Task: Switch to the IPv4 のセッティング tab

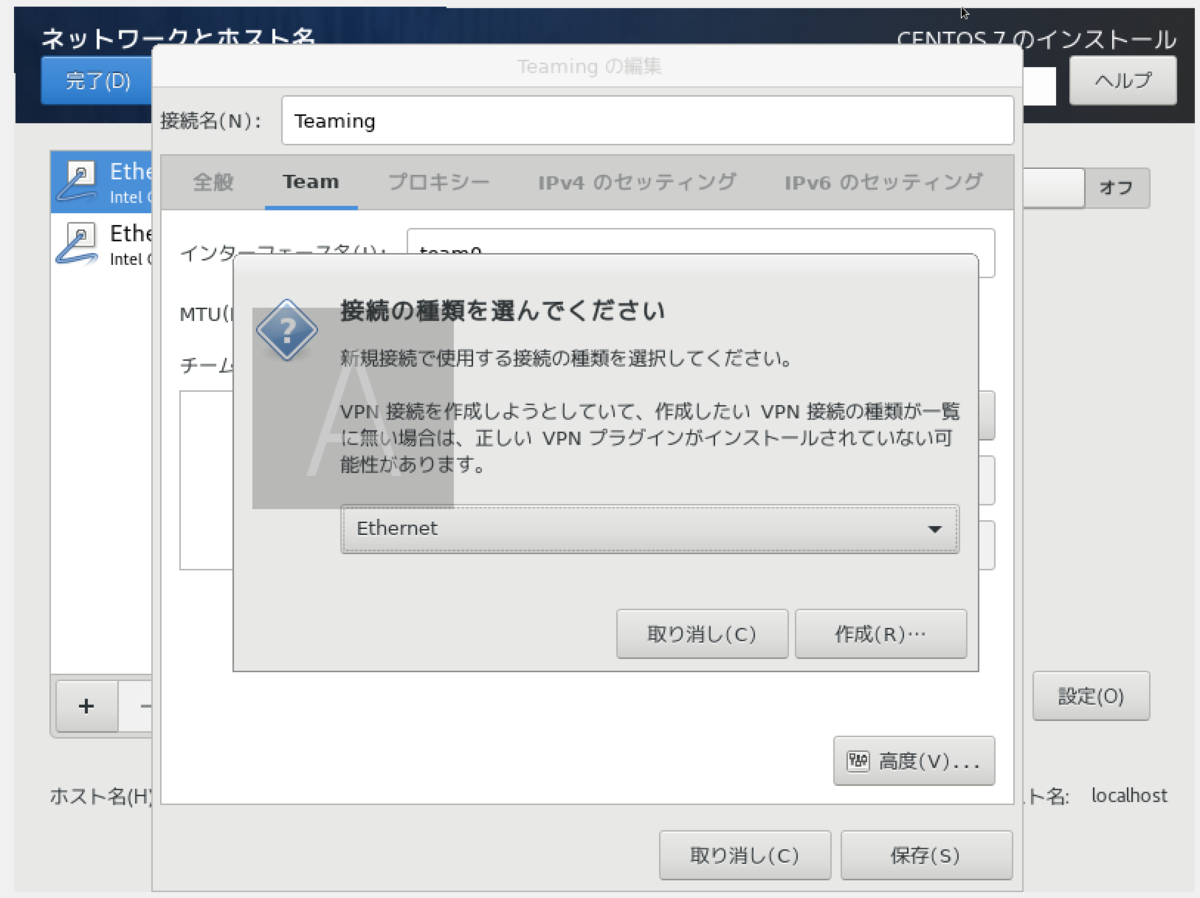Action: pyautogui.click(x=637, y=183)
